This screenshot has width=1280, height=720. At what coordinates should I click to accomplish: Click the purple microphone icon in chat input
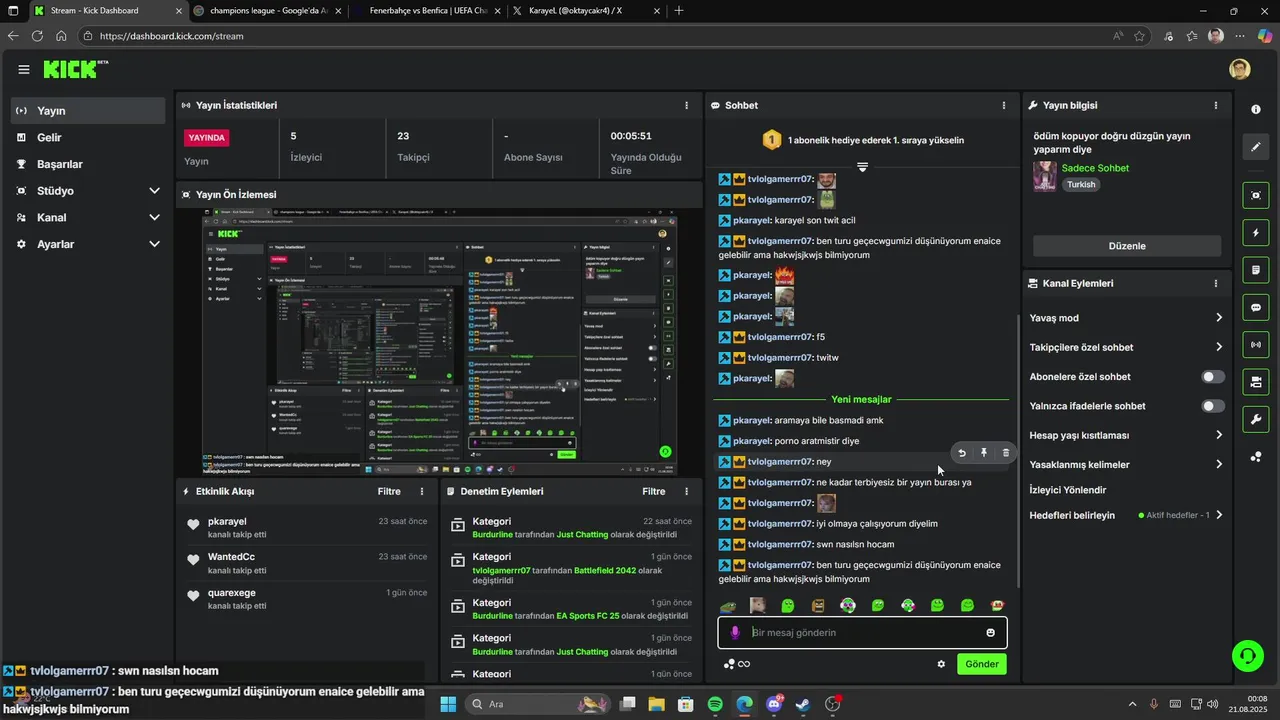[735, 633]
